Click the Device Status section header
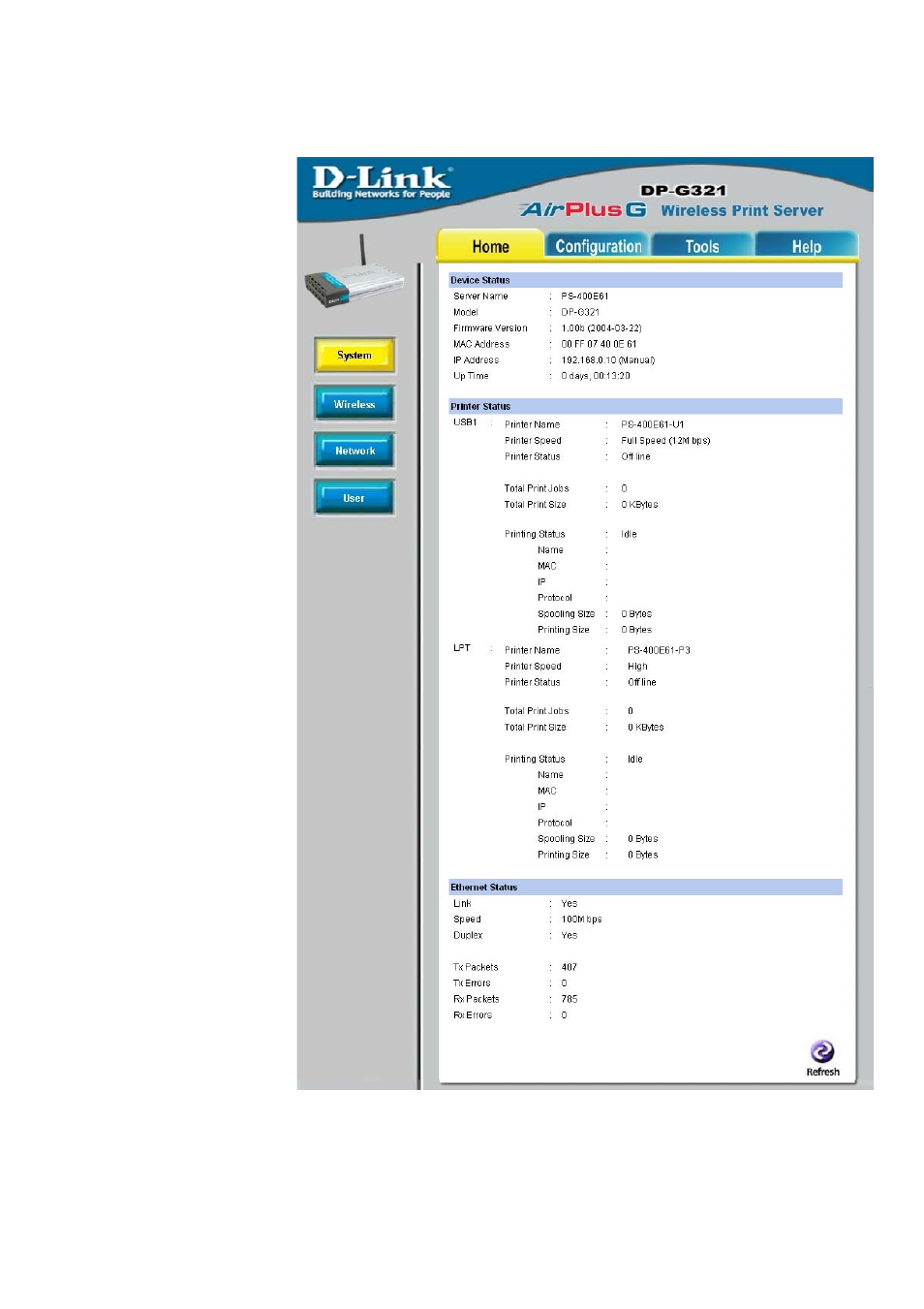Viewport: 924px width, 1309px height. coord(646,280)
